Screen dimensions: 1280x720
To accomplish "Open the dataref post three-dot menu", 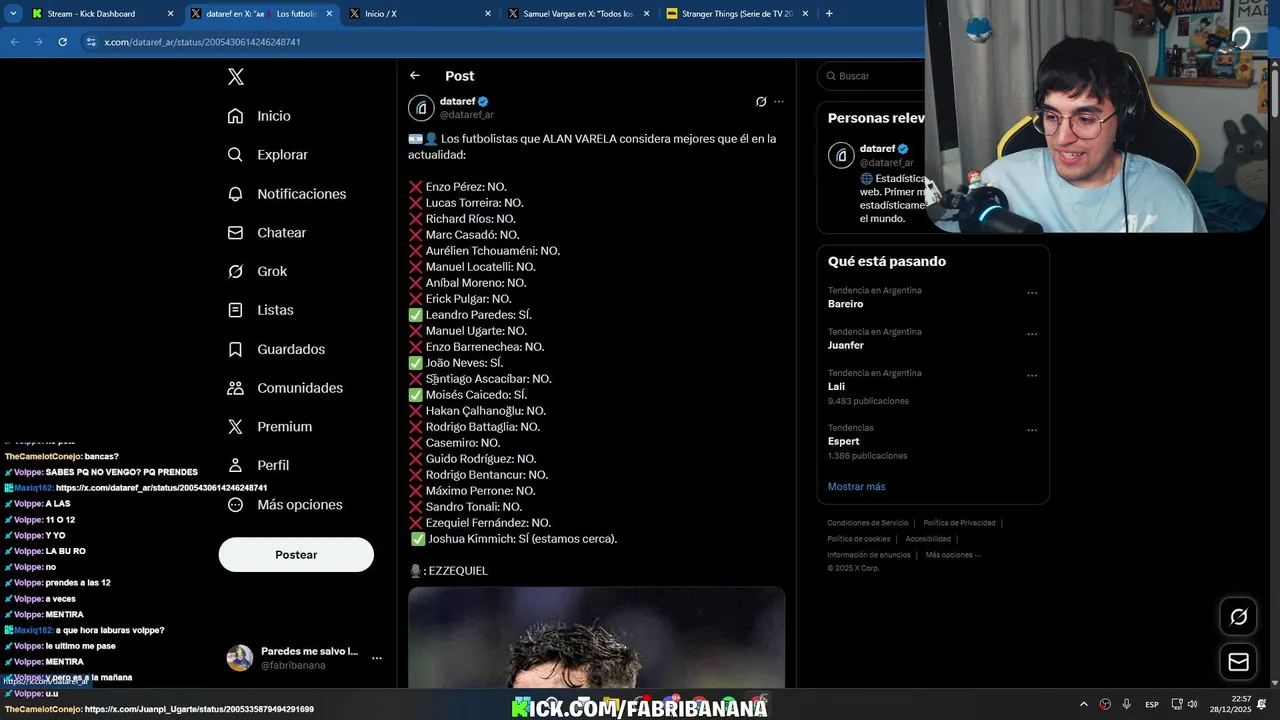I will click(779, 102).
